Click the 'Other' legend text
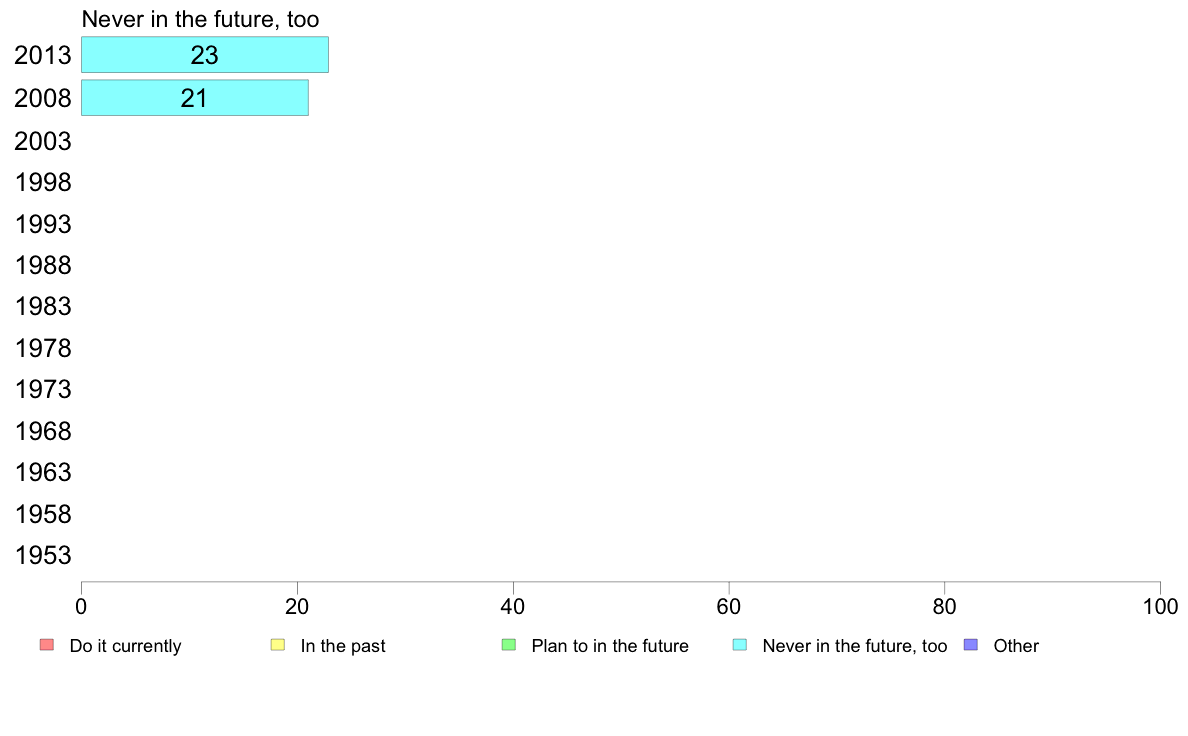Viewport: 1188px width, 736px height. [x=1016, y=646]
